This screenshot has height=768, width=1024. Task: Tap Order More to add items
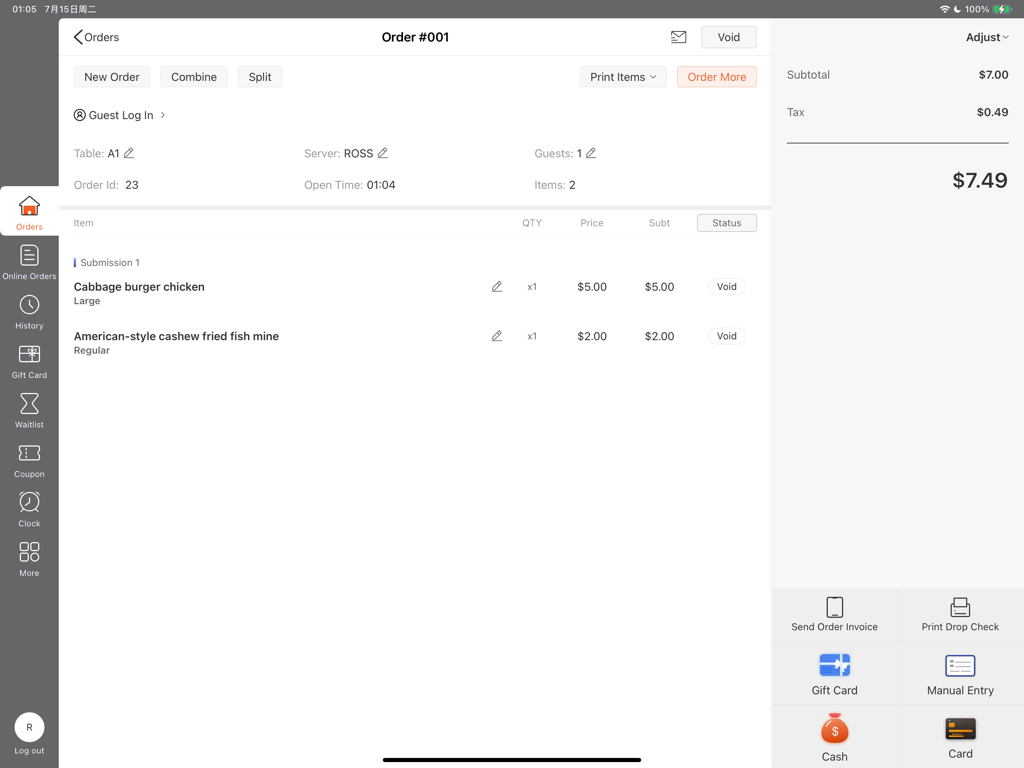[716, 76]
